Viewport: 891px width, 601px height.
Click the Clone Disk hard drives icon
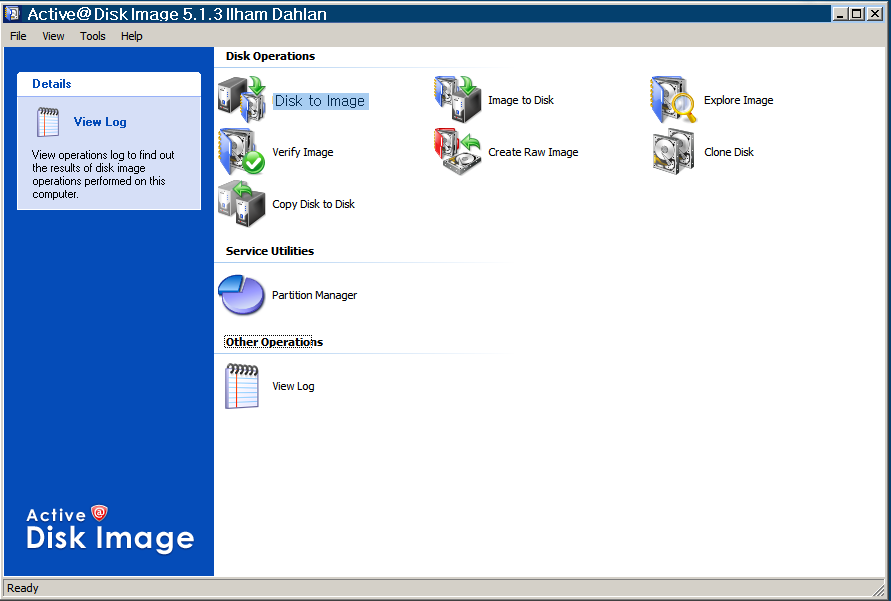[x=673, y=152]
